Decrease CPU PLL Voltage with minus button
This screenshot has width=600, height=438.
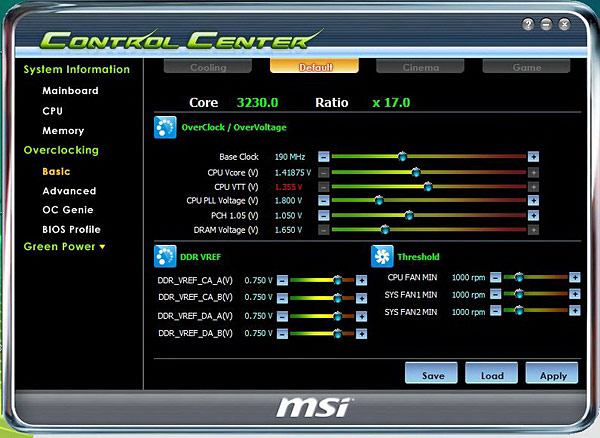click(x=323, y=200)
